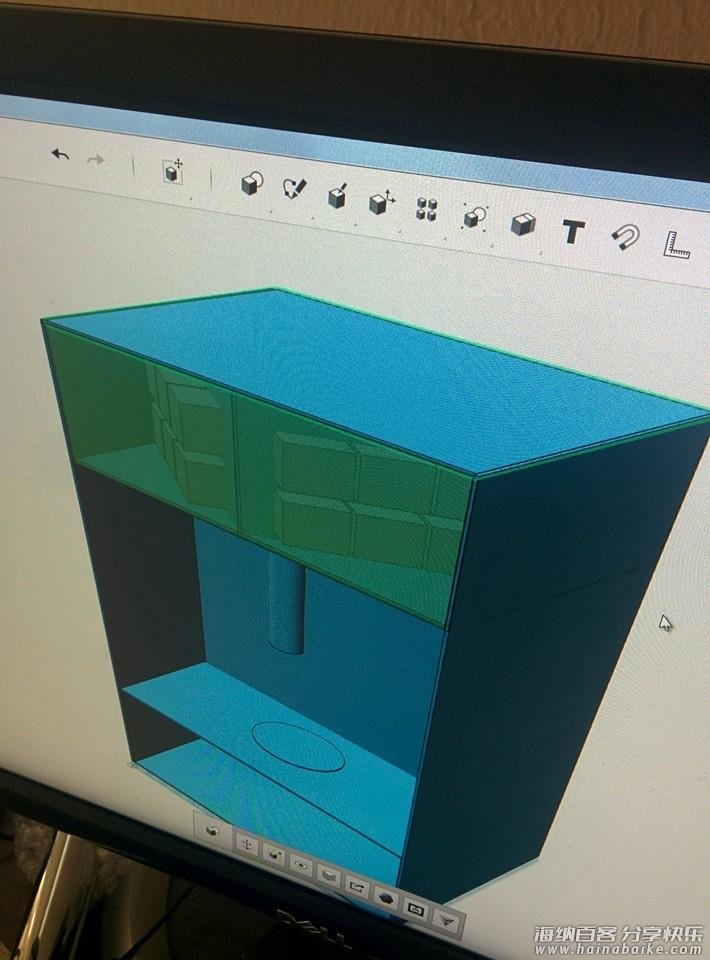Click the first small cube icon in the bottom navigation bar
Image resolution: width=710 pixels, height=960 pixels.
pos(213,831)
